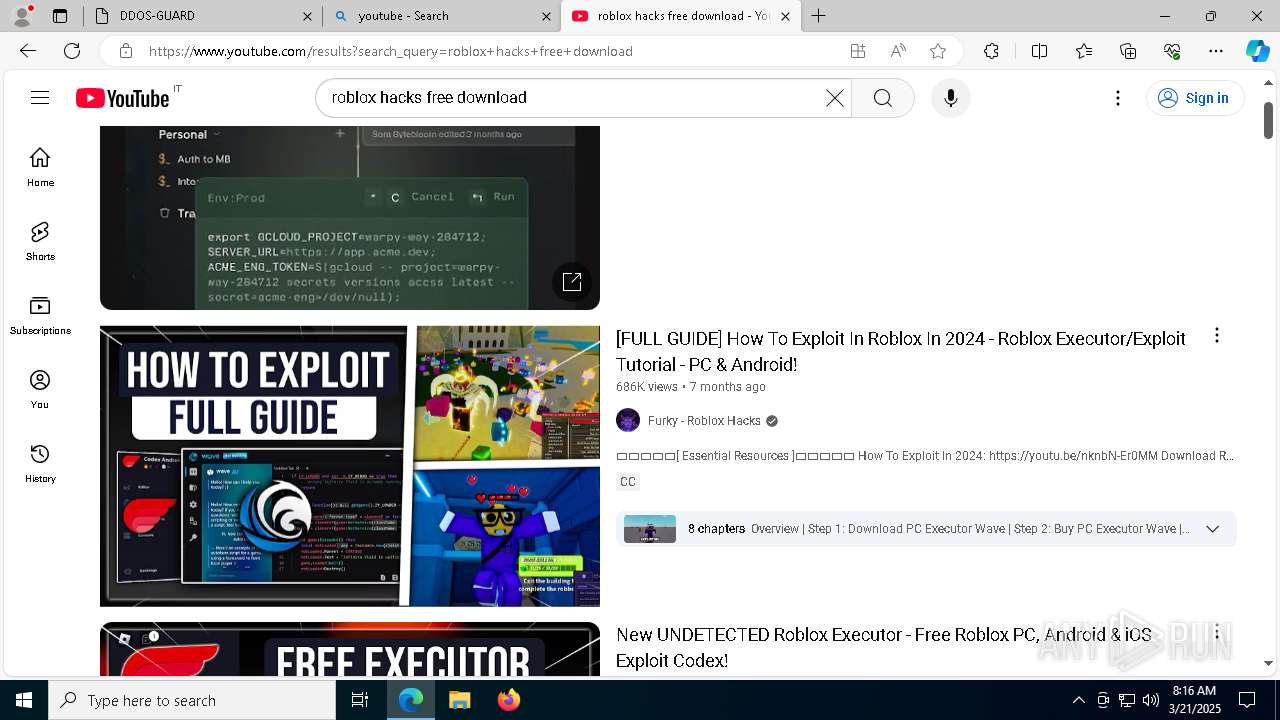Image resolution: width=1280 pixels, height=720 pixels.
Task: Click the video description snippet text
Action: [x=925, y=456]
